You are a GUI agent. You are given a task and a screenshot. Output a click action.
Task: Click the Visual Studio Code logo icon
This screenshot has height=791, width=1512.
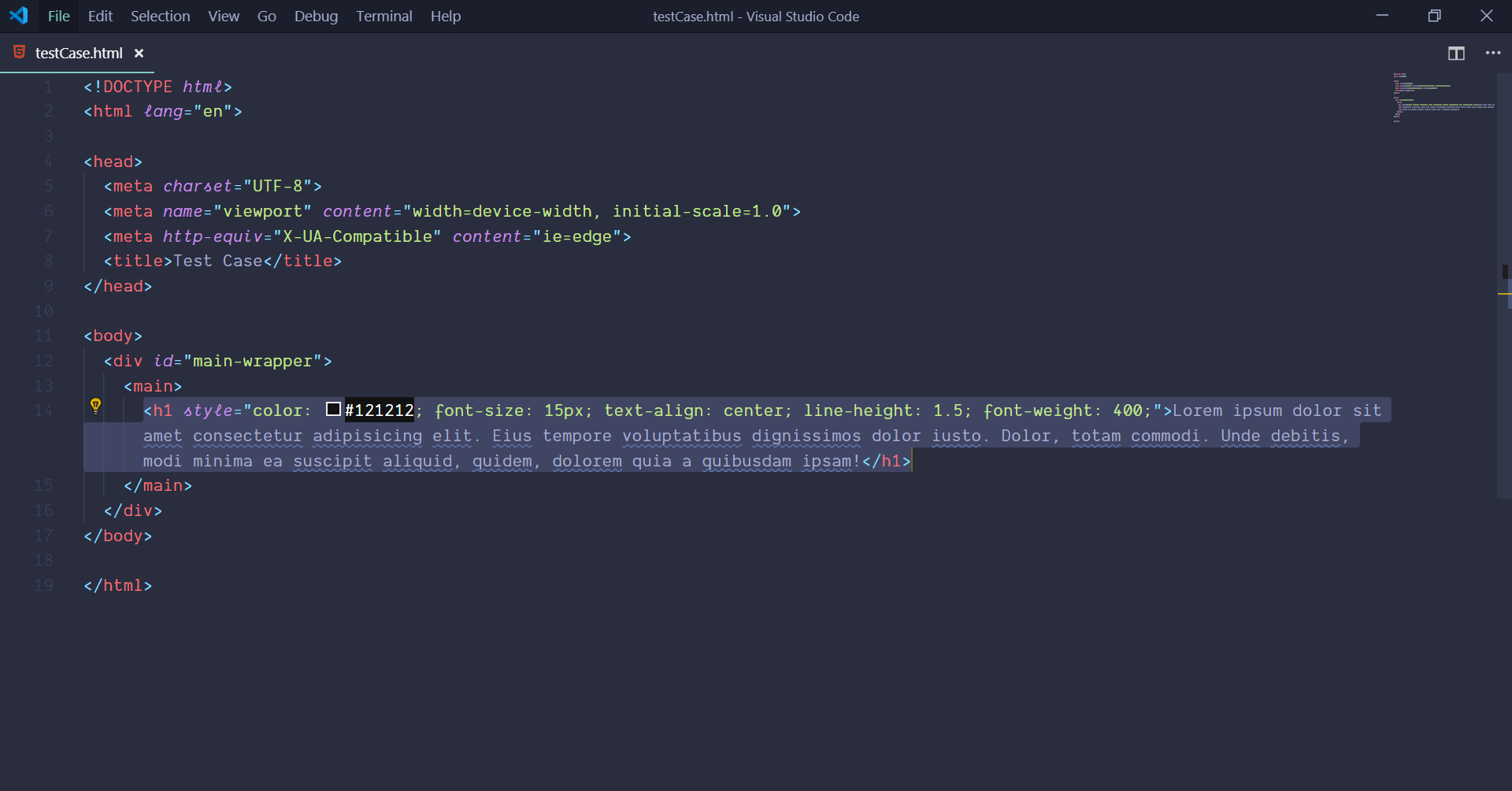pyautogui.click(x=17, y=15)
